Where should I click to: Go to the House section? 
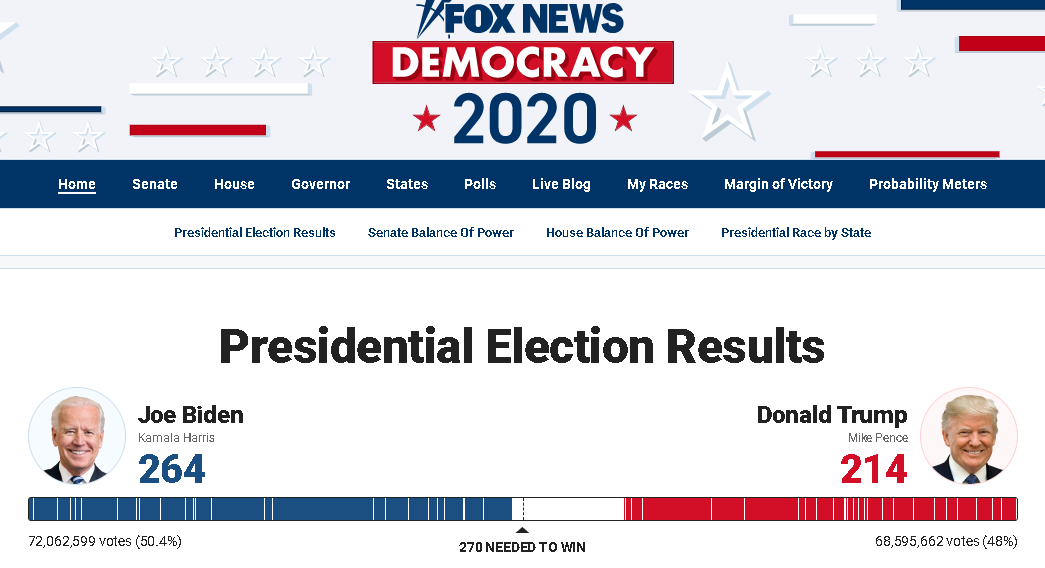pos(234,184)
